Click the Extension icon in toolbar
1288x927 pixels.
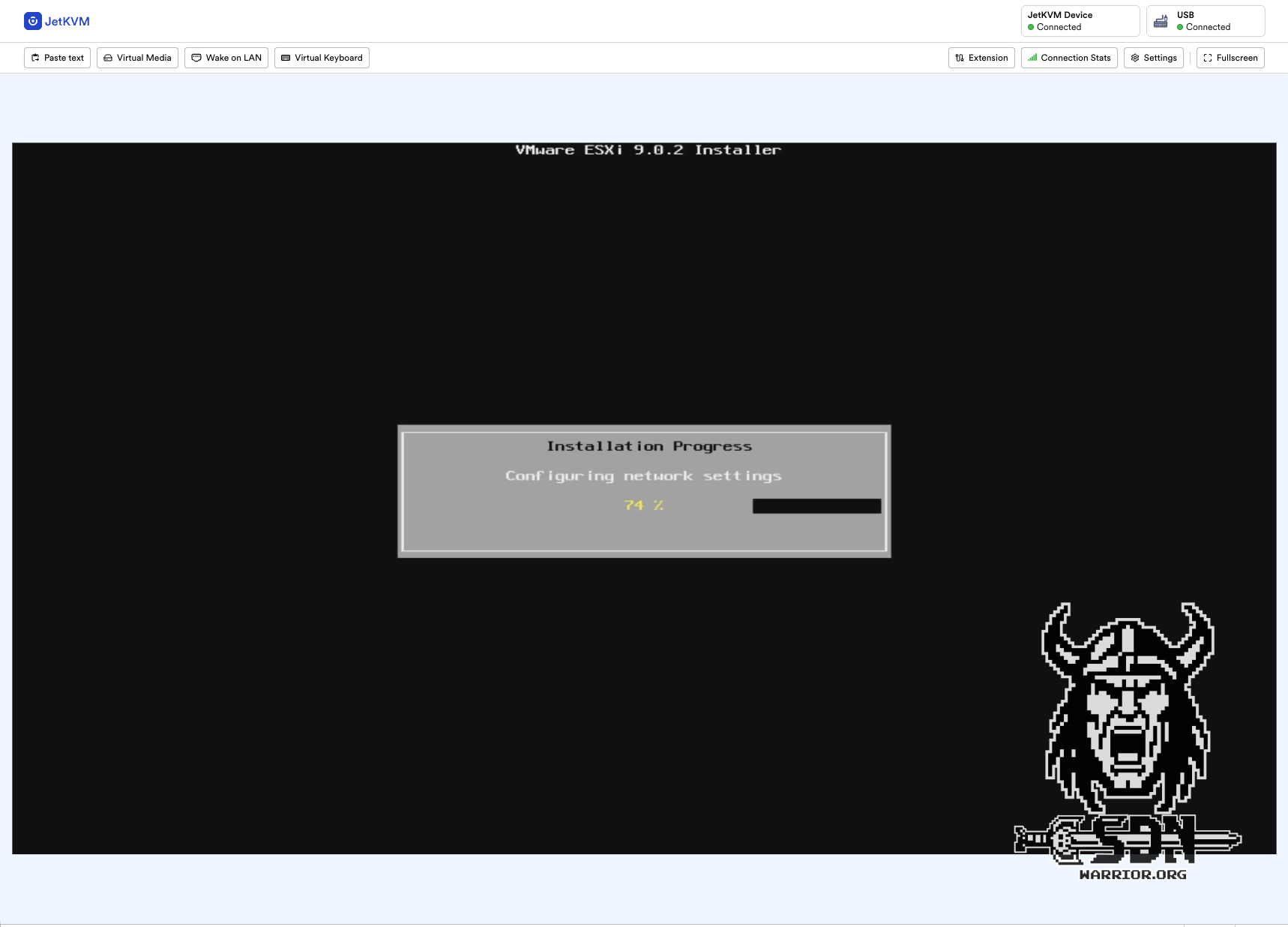point(960,58)
